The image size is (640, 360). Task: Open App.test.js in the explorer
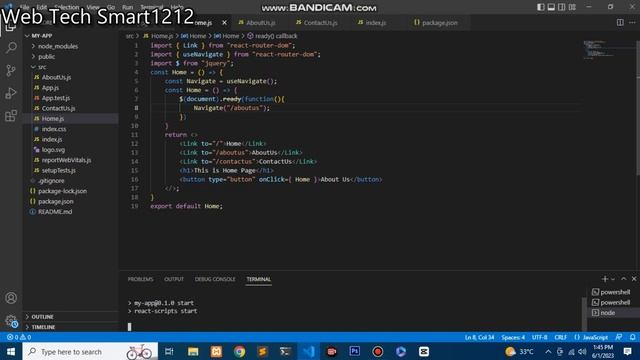point(70,98)
